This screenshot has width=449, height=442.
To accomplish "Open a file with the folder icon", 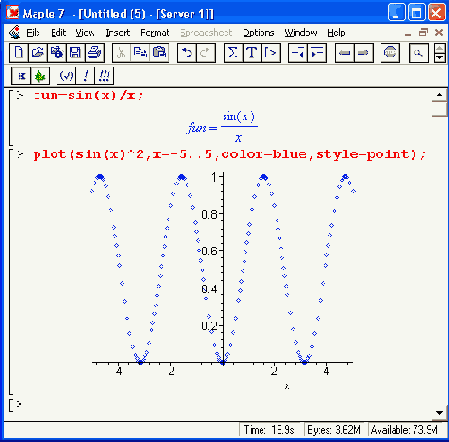I will 38,53.
